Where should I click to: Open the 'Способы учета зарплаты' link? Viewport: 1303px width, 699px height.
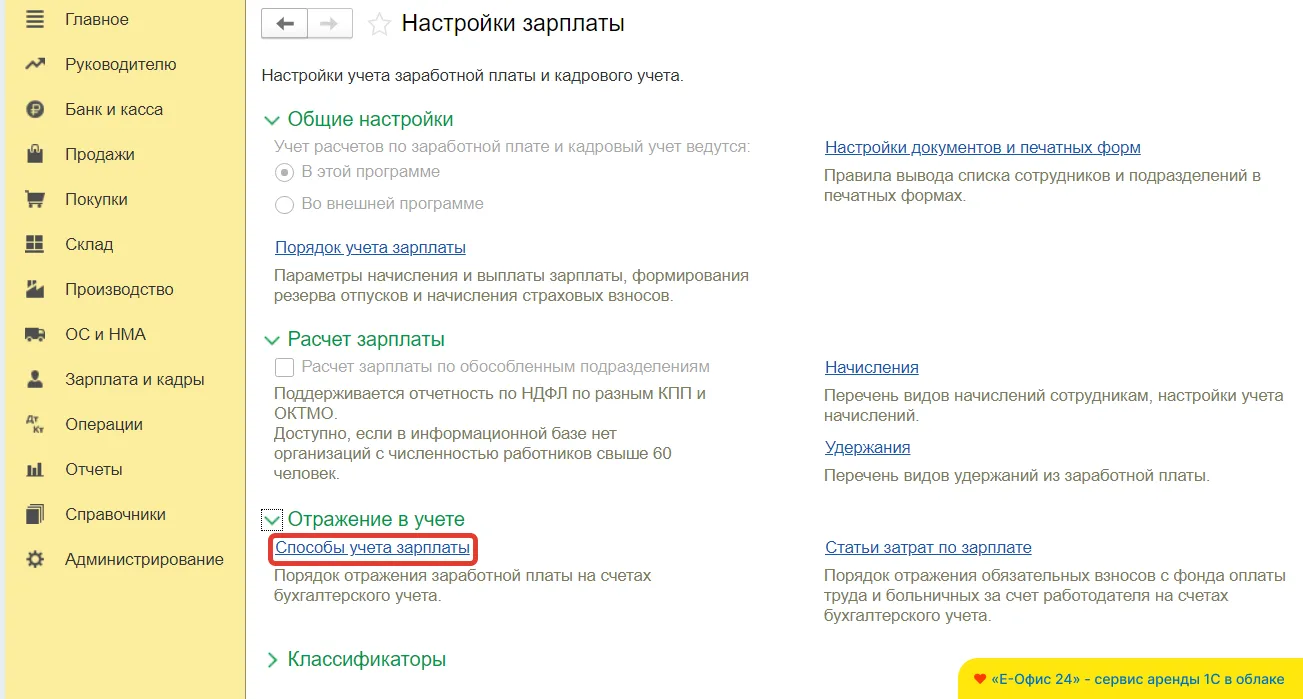point(372,547)
